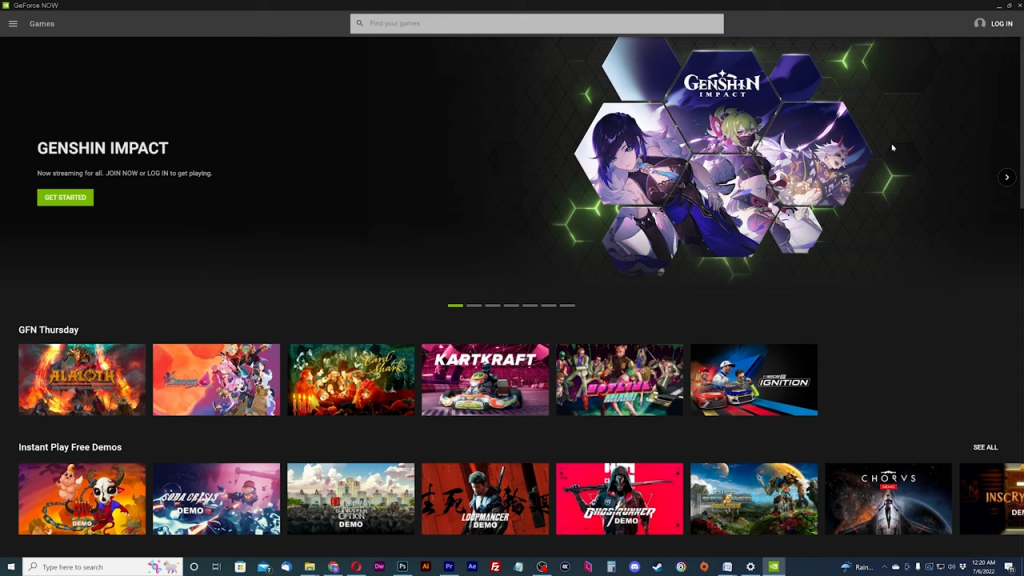The width and height of the screenshot is (1024, 576).
Task: Launch Adobe After Effects from taskbar
Action: tap(472, 567)
